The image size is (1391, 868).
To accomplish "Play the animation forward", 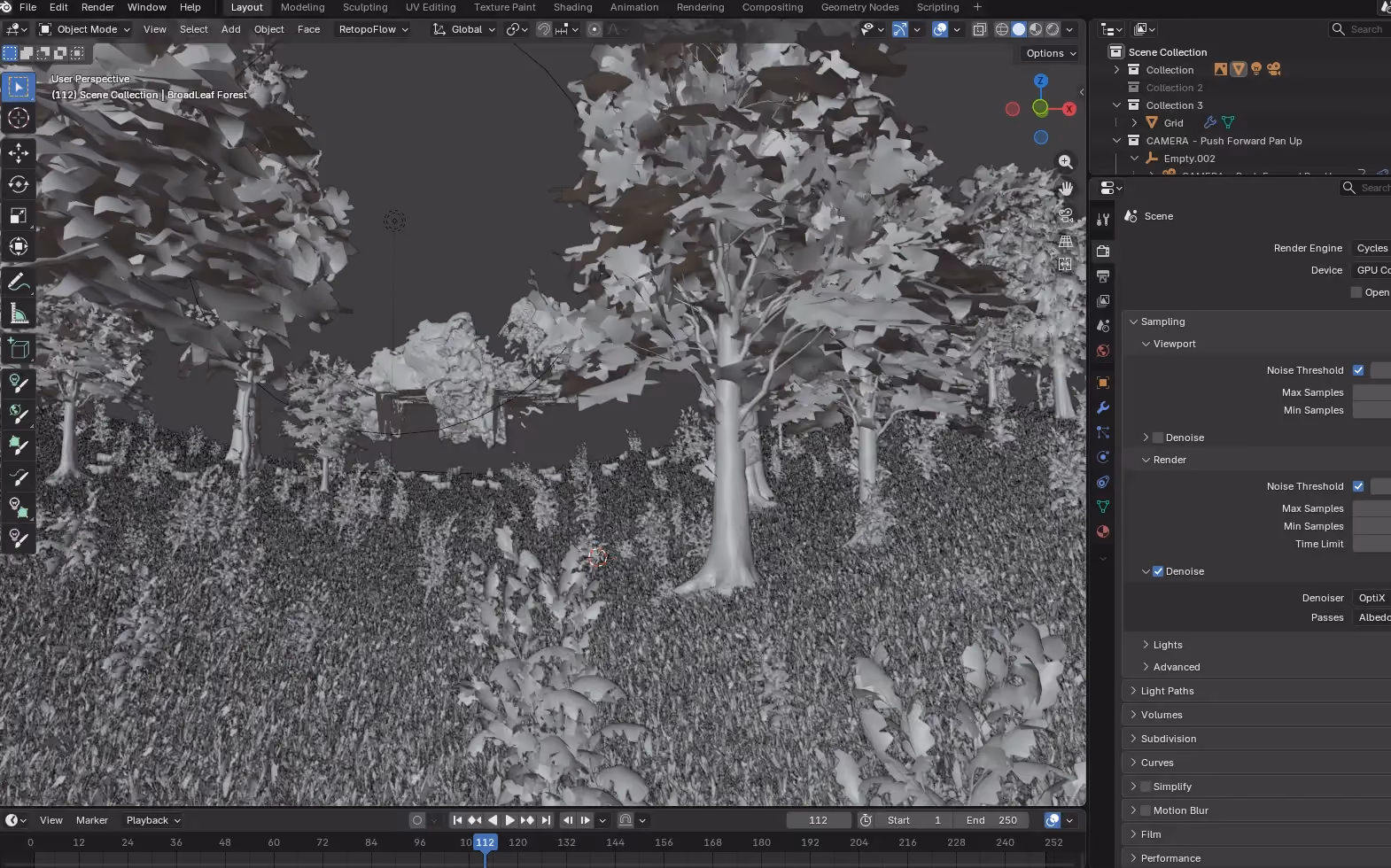I will (x=509, y=820).
